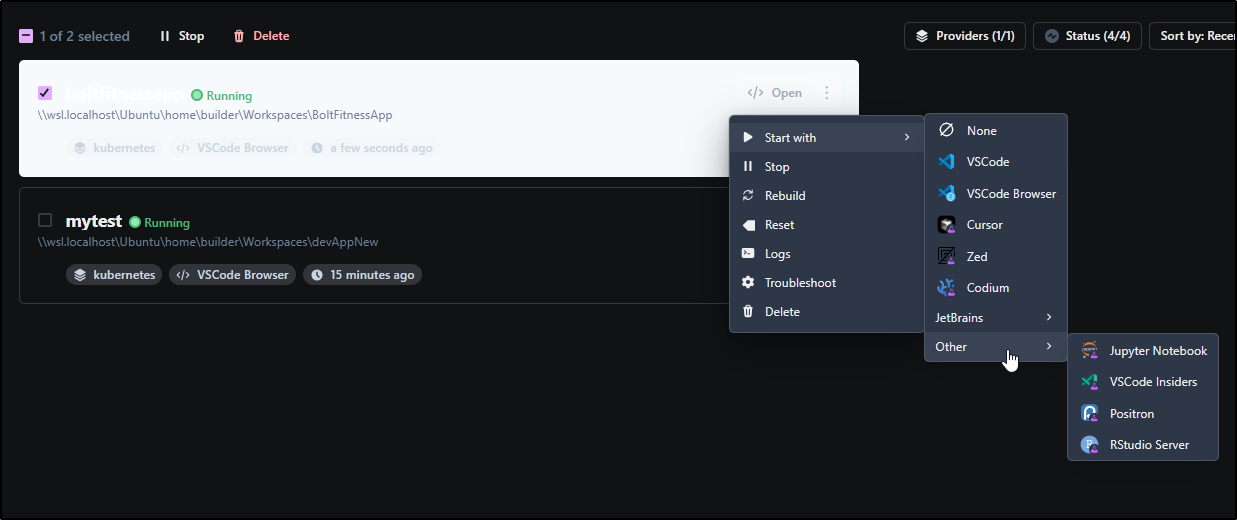The width and height of the screenshot is (1237, 520).
Task: Pick the RStudio Server icon
Action: [1090, 445]
